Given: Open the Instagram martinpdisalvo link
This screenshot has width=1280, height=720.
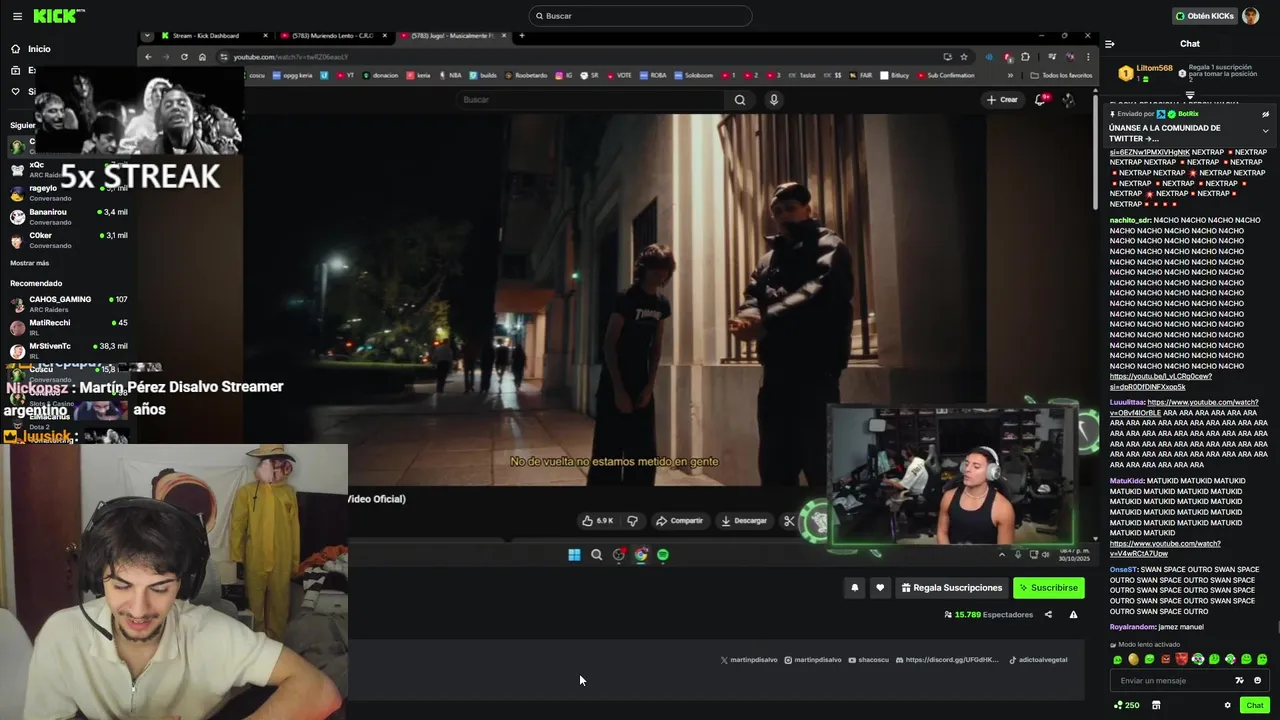Looking at the screenshot, I should click(813, 660).
